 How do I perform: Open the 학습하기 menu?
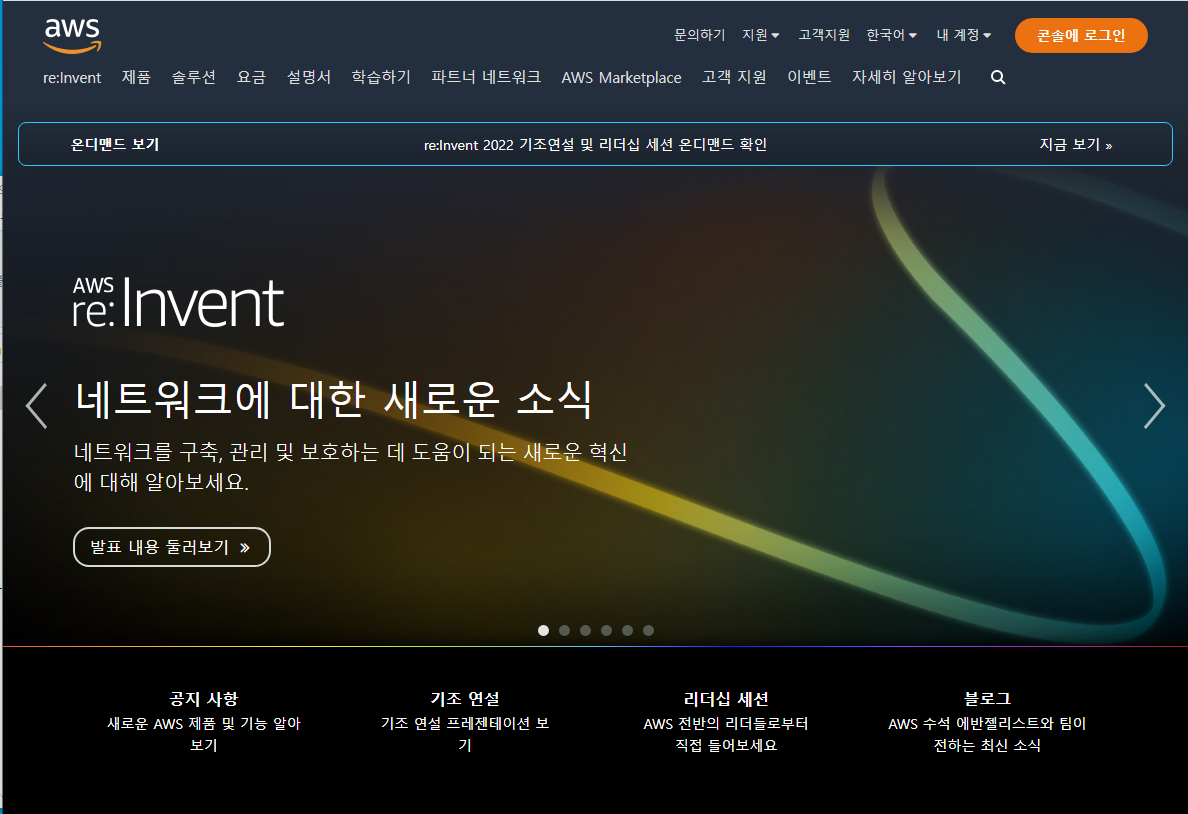(x=381, y=77)
